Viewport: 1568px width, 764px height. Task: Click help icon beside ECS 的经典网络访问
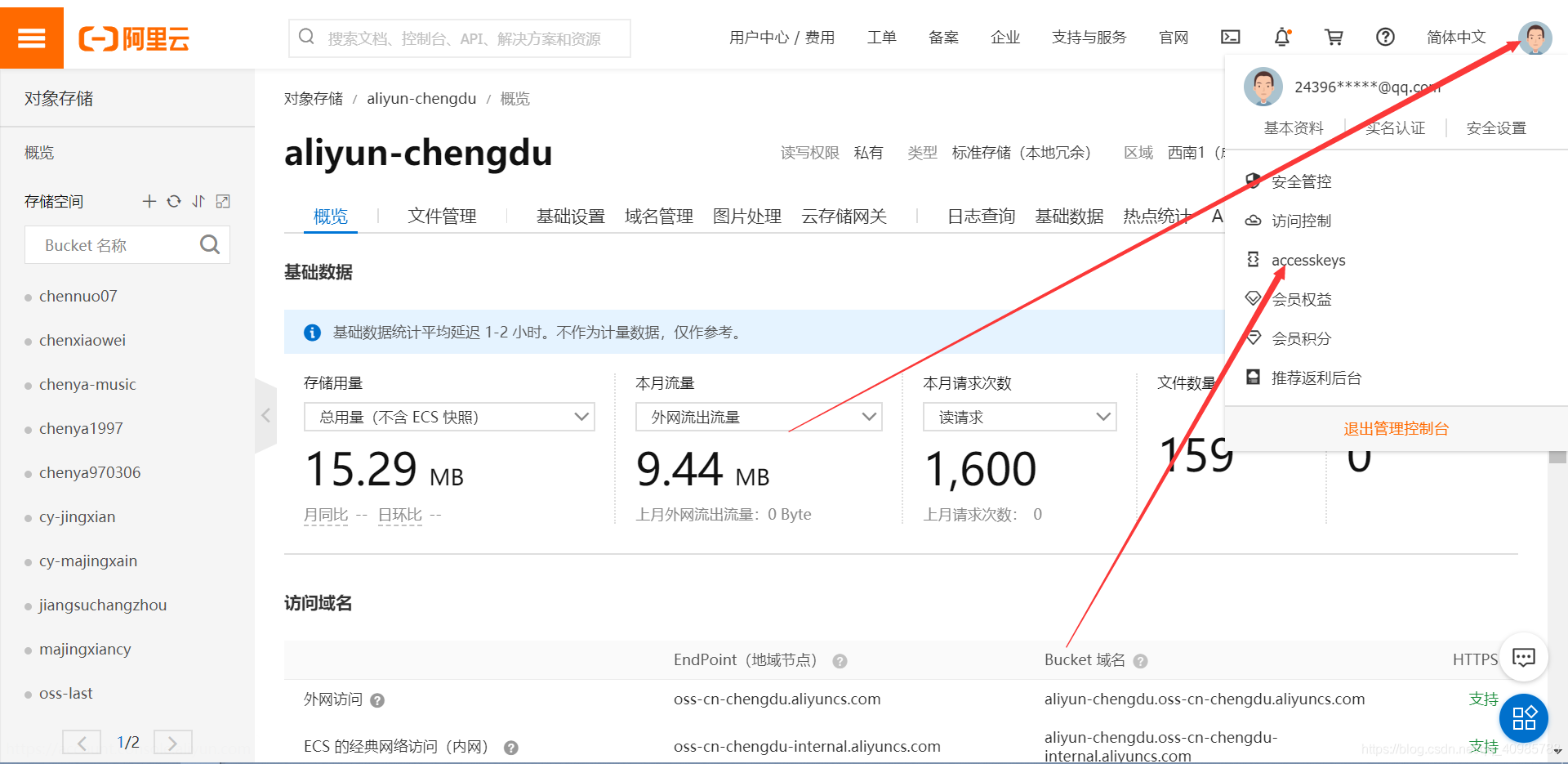pyautogui.click(x=511, y=748)
